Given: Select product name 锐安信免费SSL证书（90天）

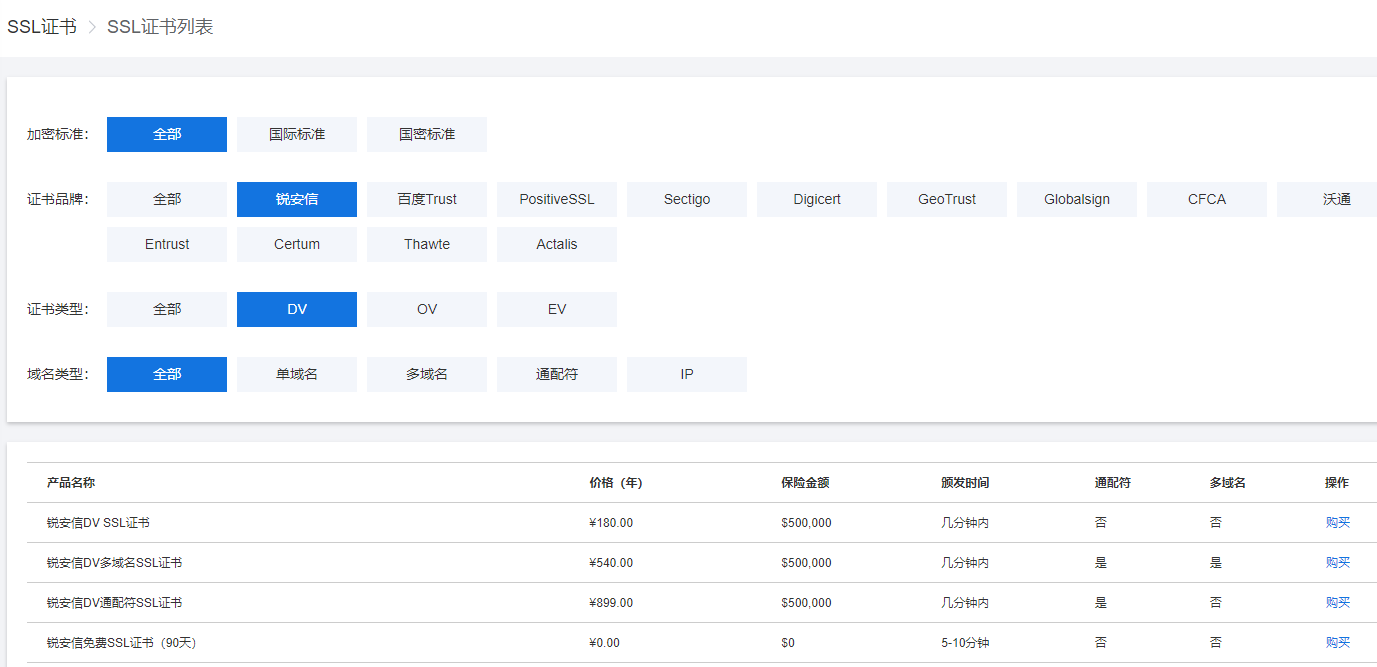Looking at the screenshot, I should (x=122, y=642).
